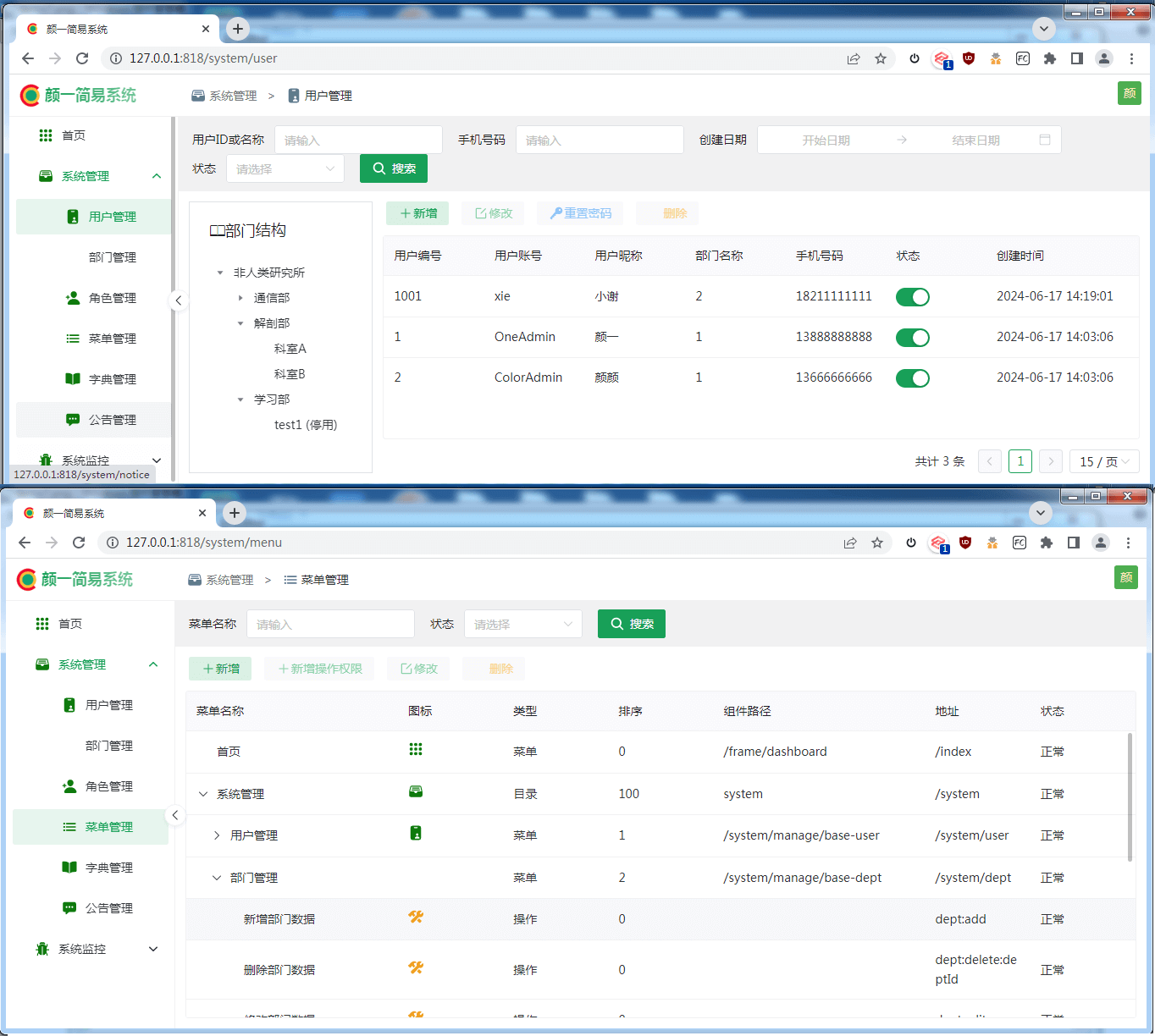Image resolution: width=1155 pixels, height=1036 pixels.
Task: Reload page in bottom browser window
Action: (x=79, y=543)
